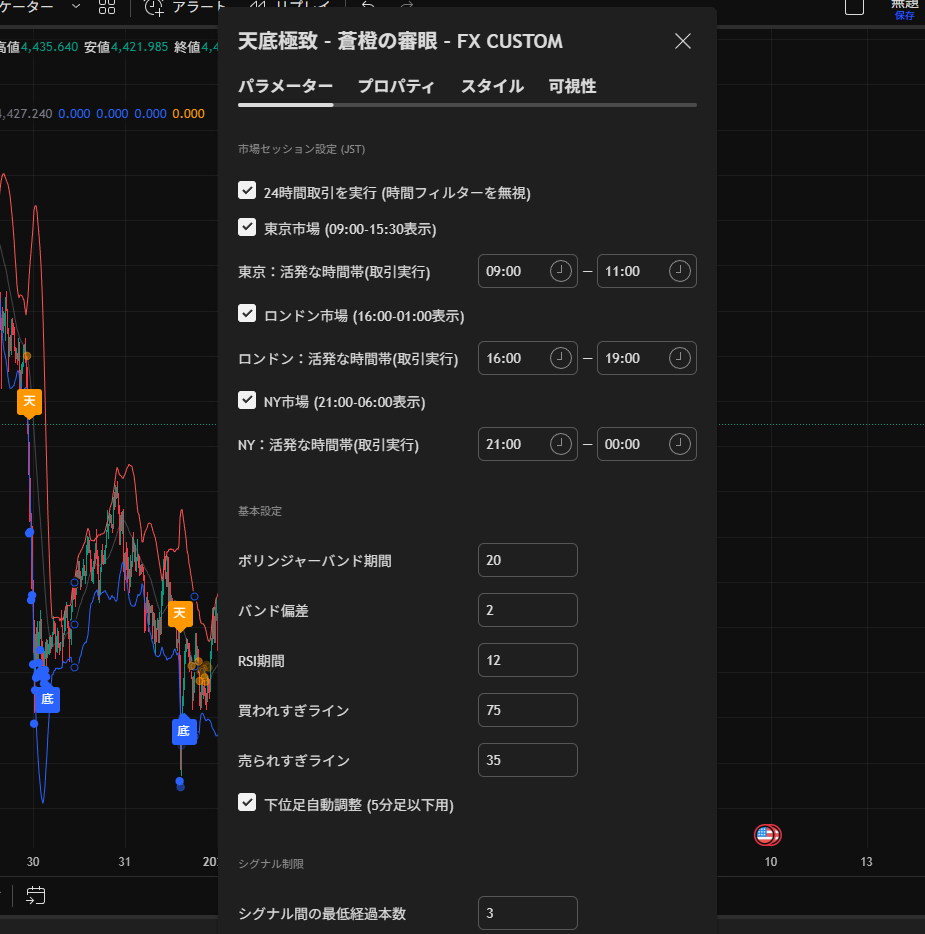Open clock picker for Tokyo 09:00 start time
The height and width of the screenshot is (934, 925).
(560, 271)
